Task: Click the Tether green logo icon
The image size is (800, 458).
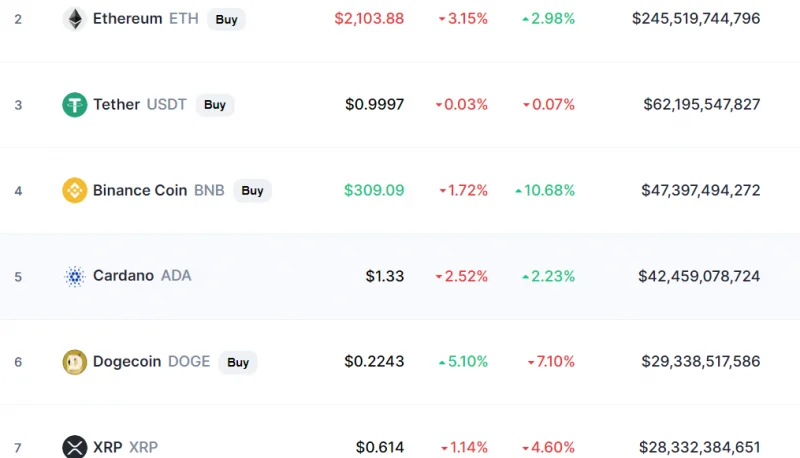Action: tap(75, 105)
